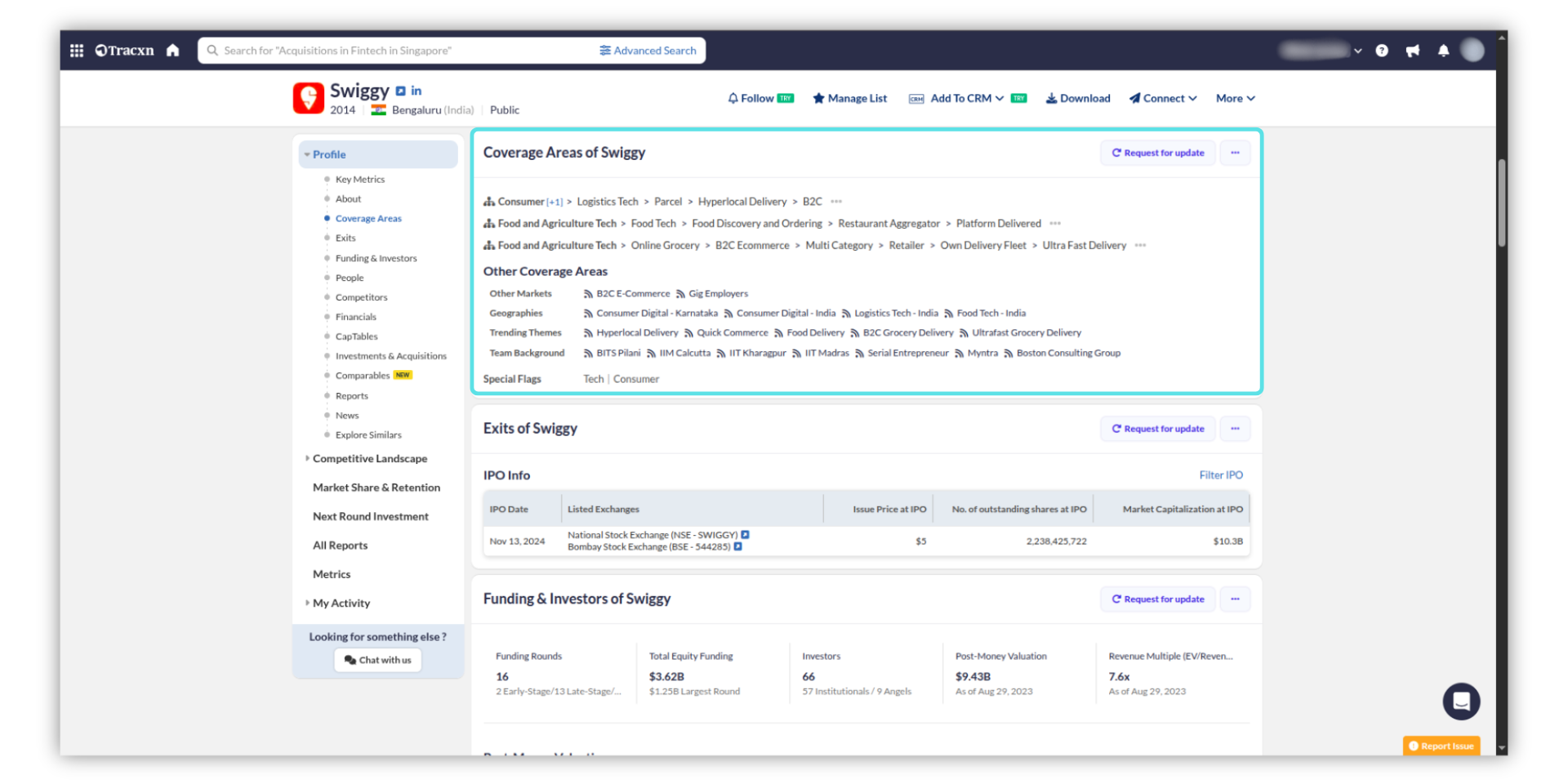1568x784 pixels.
Task: Collapse the Profile section in sidebar
Action: pos(329,154)
